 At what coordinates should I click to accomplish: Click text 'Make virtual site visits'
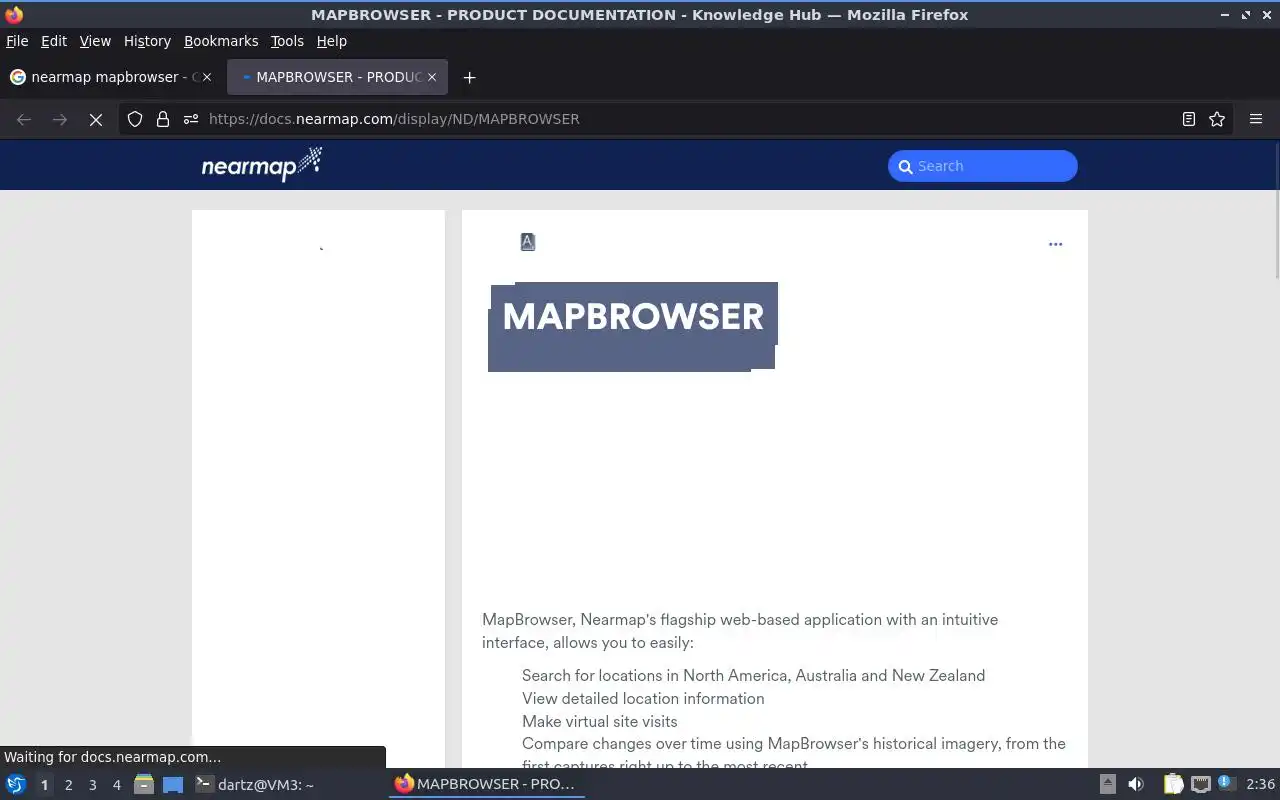tap(600, 721)
